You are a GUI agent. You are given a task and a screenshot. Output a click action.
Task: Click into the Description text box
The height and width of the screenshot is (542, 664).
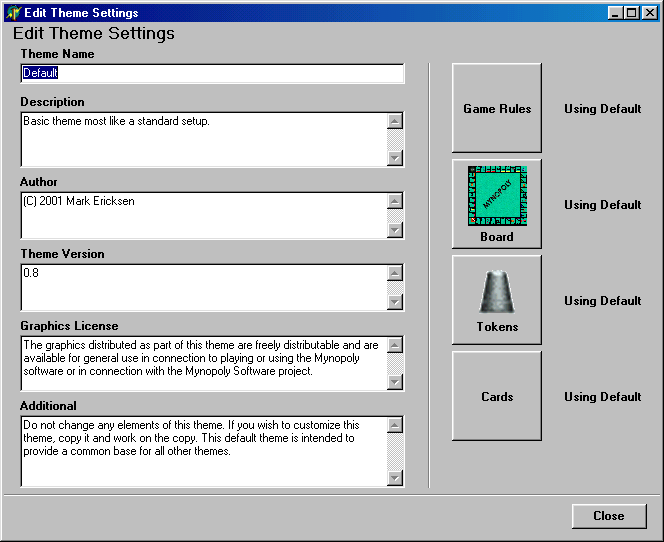(203, 139)
